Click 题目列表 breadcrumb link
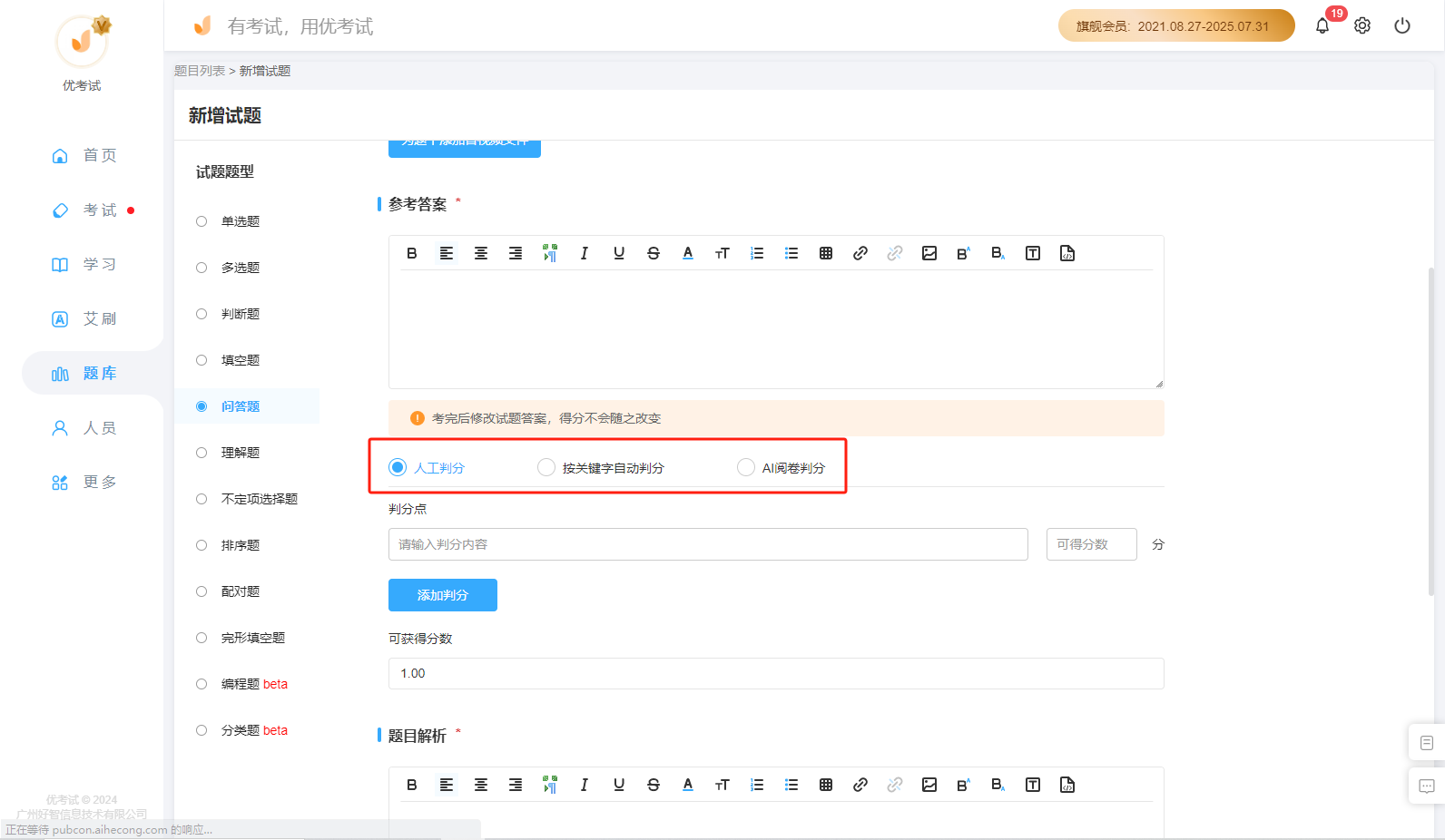 tap(200, 71)
